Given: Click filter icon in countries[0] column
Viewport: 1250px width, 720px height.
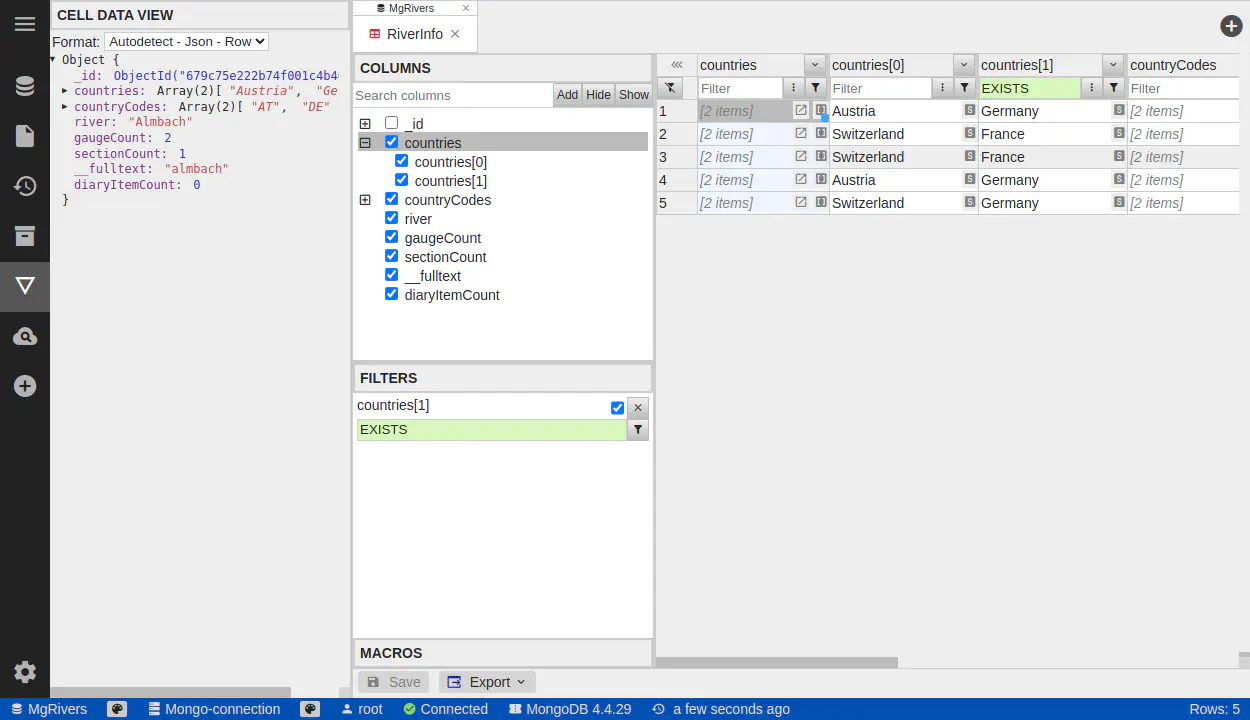Looking at the screenshot, I should coord(965,88).
